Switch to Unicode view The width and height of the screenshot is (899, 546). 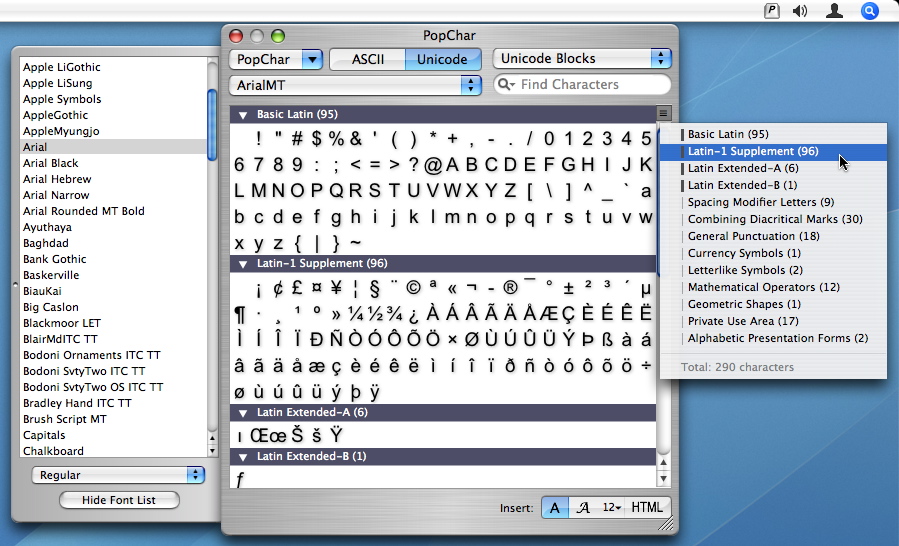click(442, 59)
